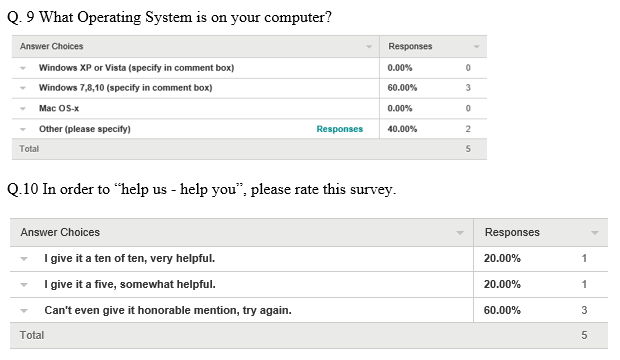Open the Q10 Responses column sort dropdown
The image size is (620, 360).
tap(595, 233)
